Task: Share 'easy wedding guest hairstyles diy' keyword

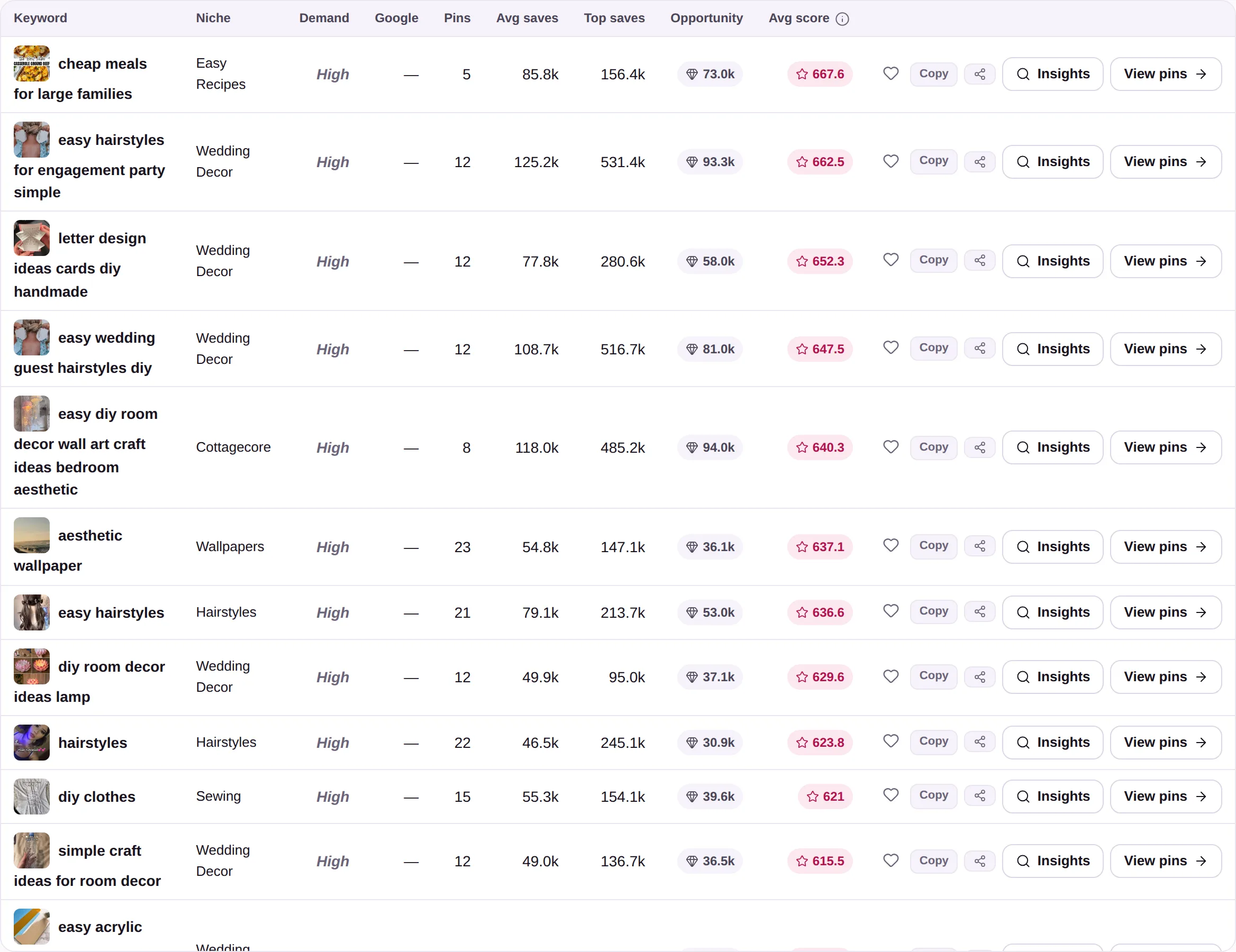Action: pyautogui.click(x=979, y=349)
